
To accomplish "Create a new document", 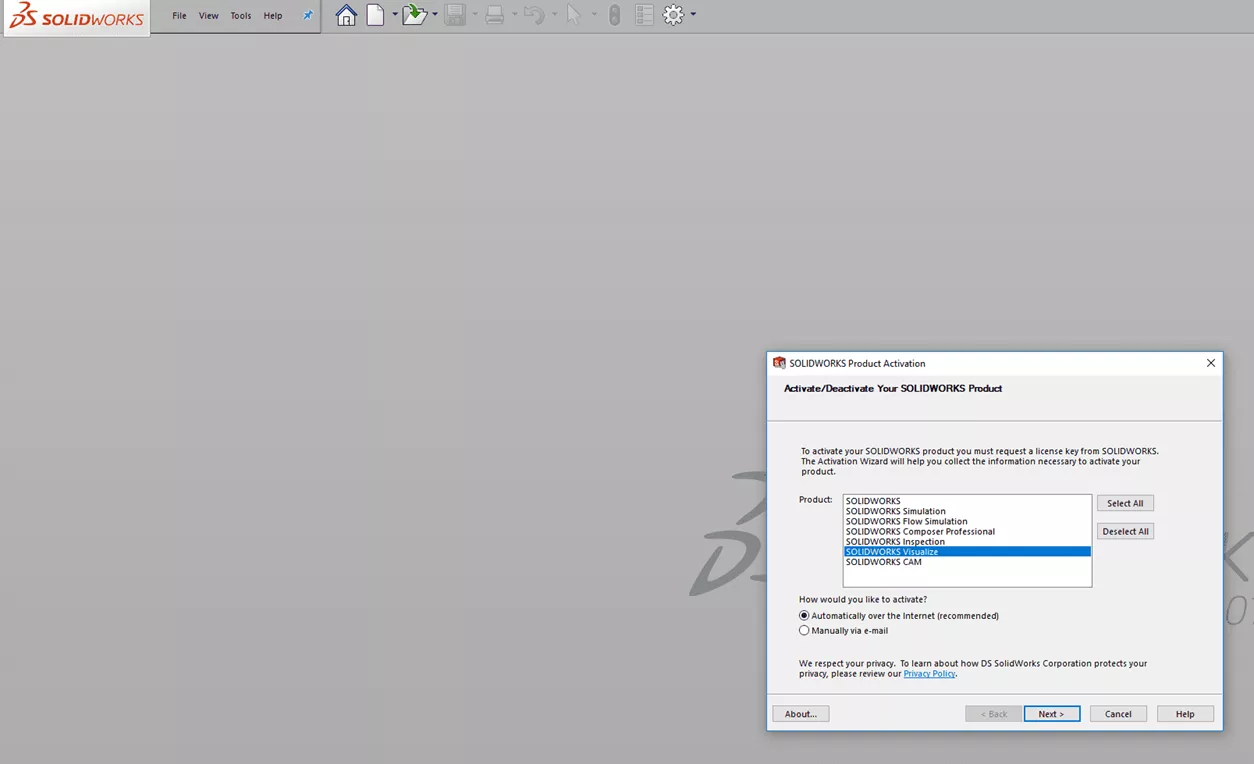I will [x=374, y=14].
